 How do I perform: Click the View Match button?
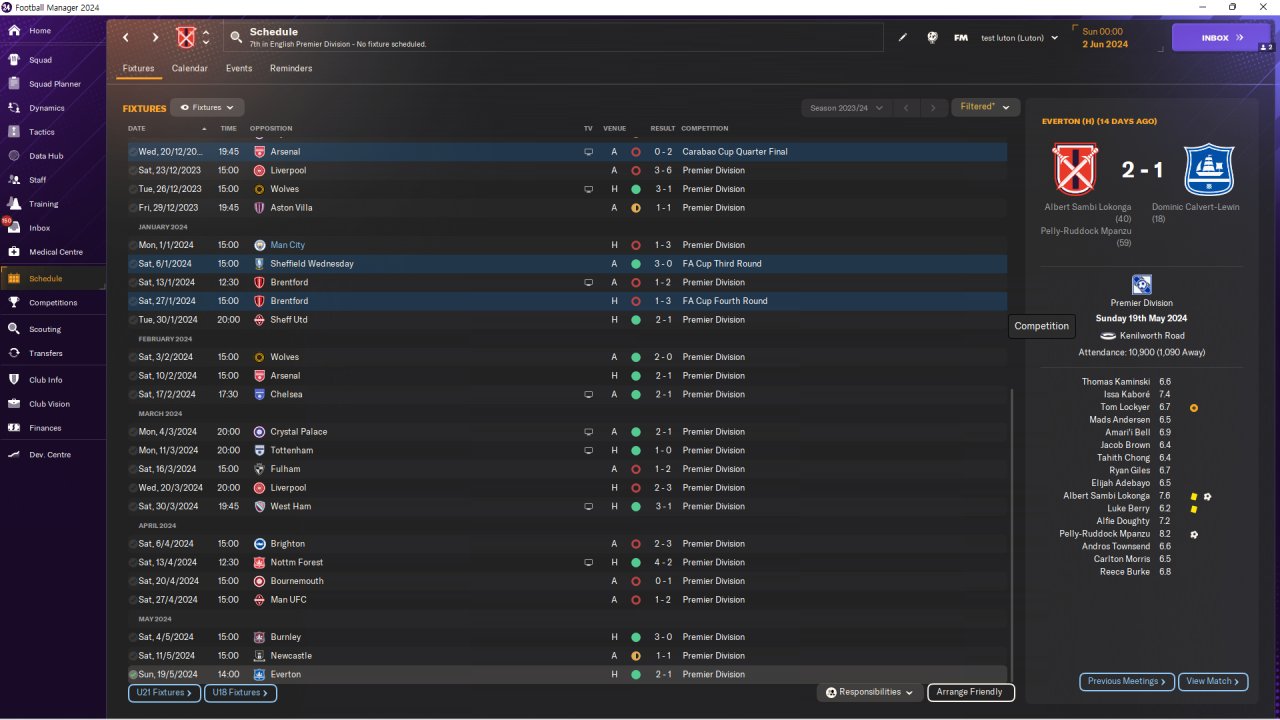tap(1213, 681)
